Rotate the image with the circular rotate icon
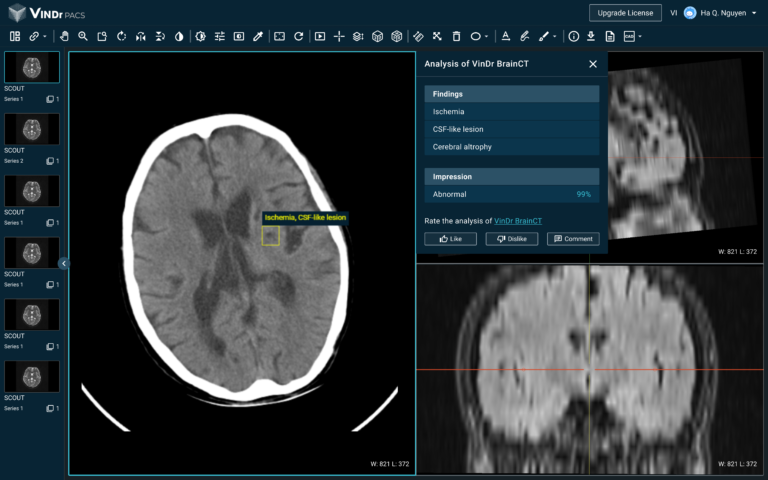The width and height of the screenshot is (768, 480). pos(121,36)
